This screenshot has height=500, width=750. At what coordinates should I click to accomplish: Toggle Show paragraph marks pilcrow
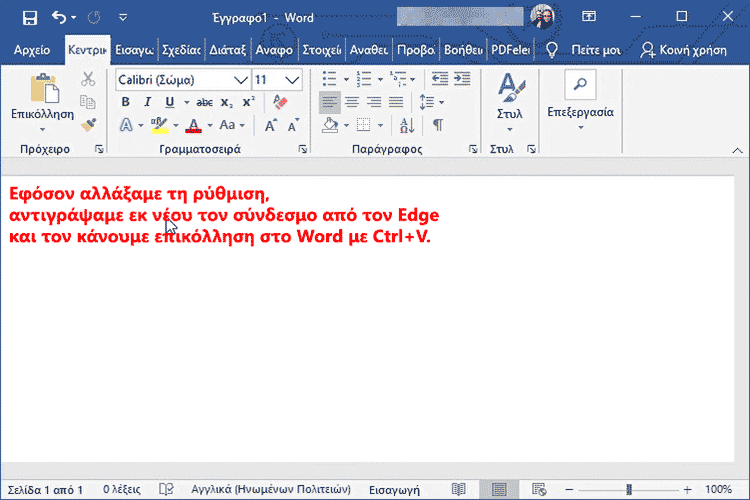(x=438, y=125)
